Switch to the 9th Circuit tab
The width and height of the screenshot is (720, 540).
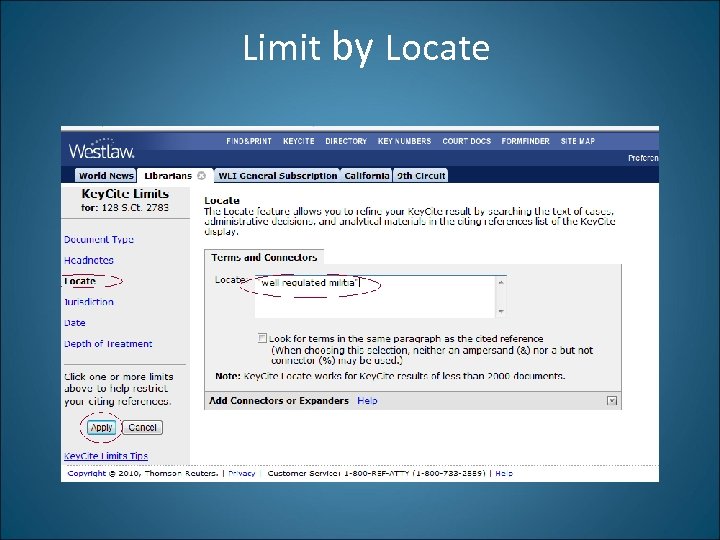(421, 175)
